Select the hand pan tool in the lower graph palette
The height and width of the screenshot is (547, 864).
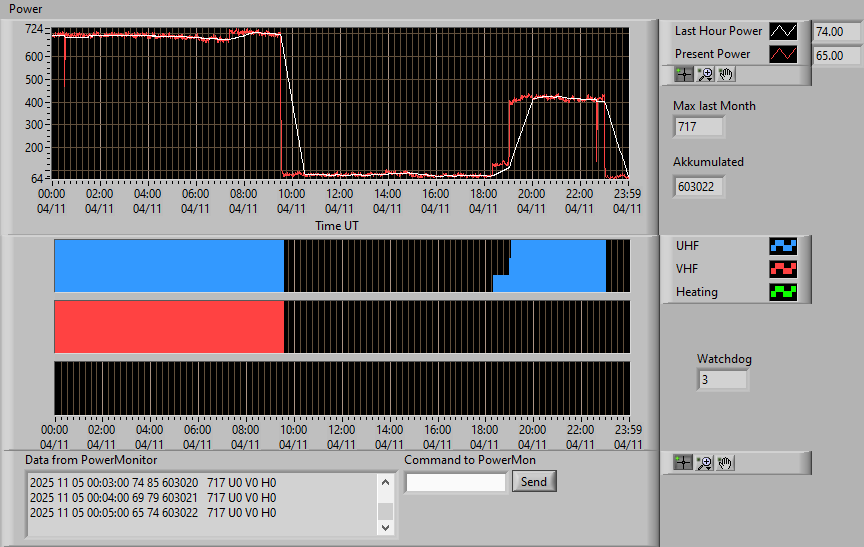point(725,463)
